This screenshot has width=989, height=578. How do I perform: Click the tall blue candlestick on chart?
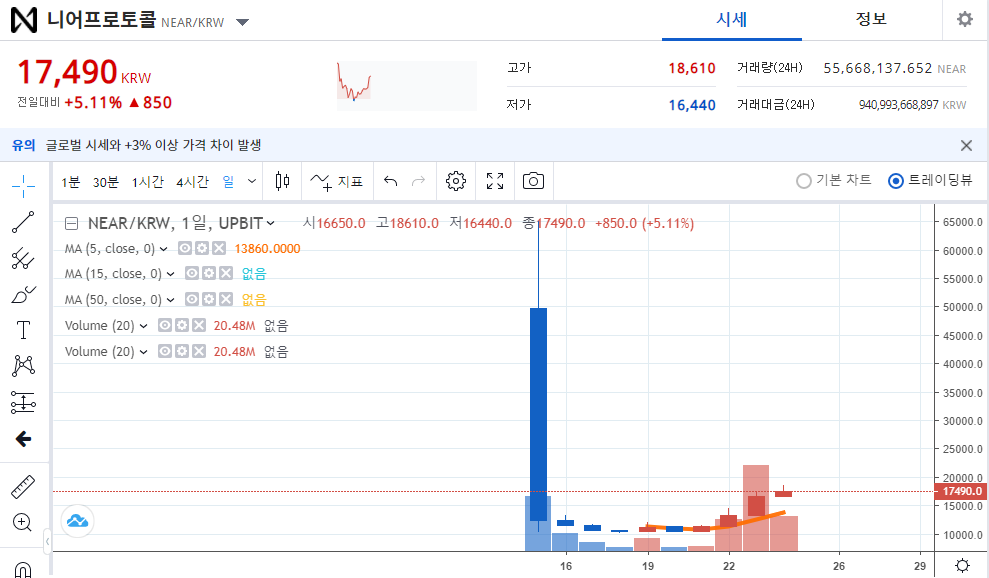tap(538, 414)
